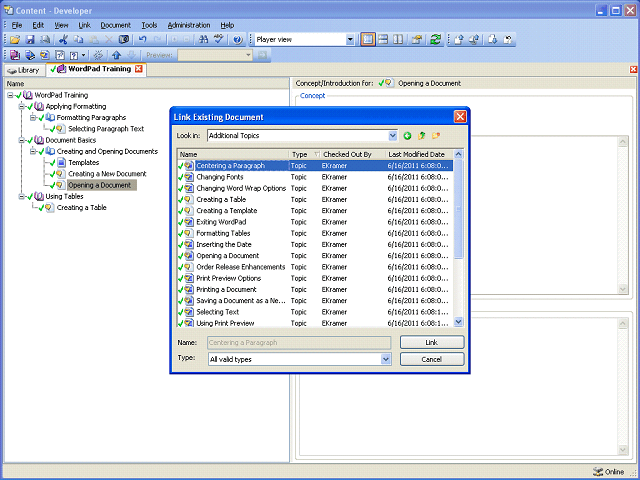
Task: Click the second icon in second toolbar row
Action: point(30,55)
